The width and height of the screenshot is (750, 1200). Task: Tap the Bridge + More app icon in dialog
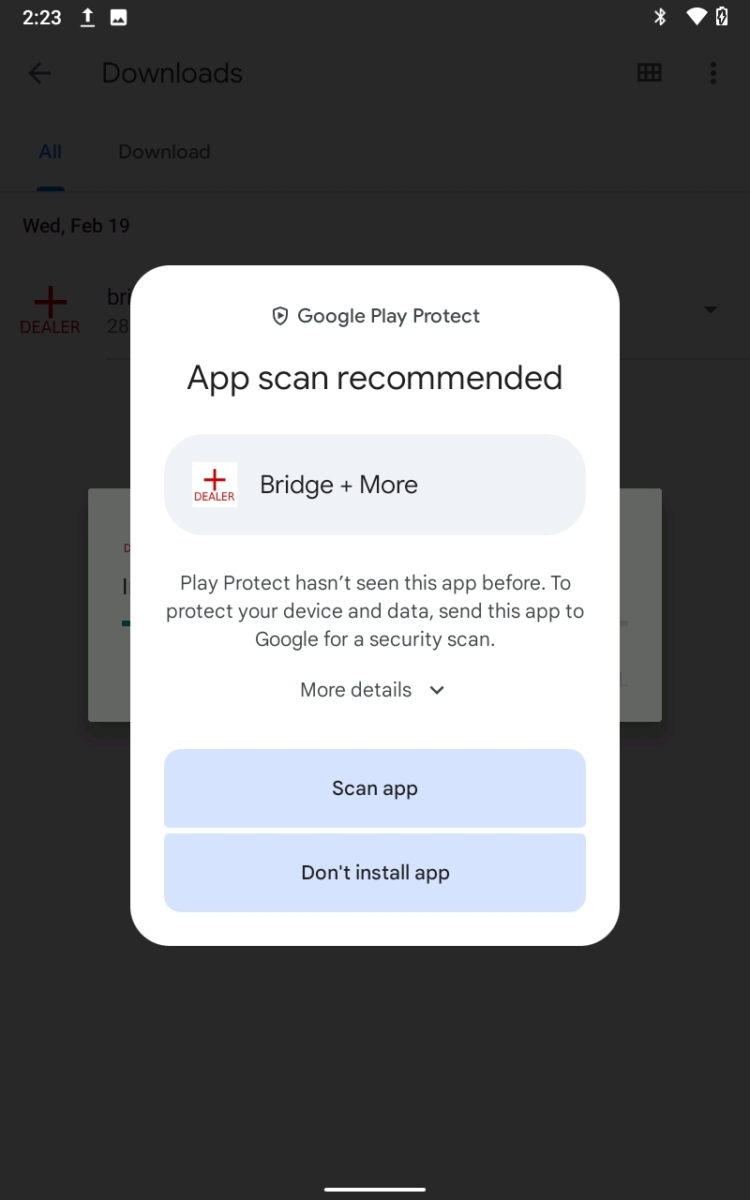pyautogui.click(x=215, y=485)
